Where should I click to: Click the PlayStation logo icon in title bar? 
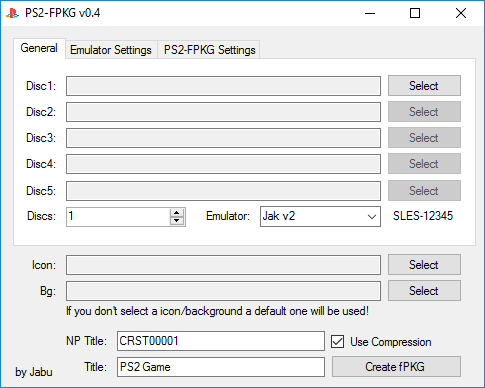click(12, 13)
